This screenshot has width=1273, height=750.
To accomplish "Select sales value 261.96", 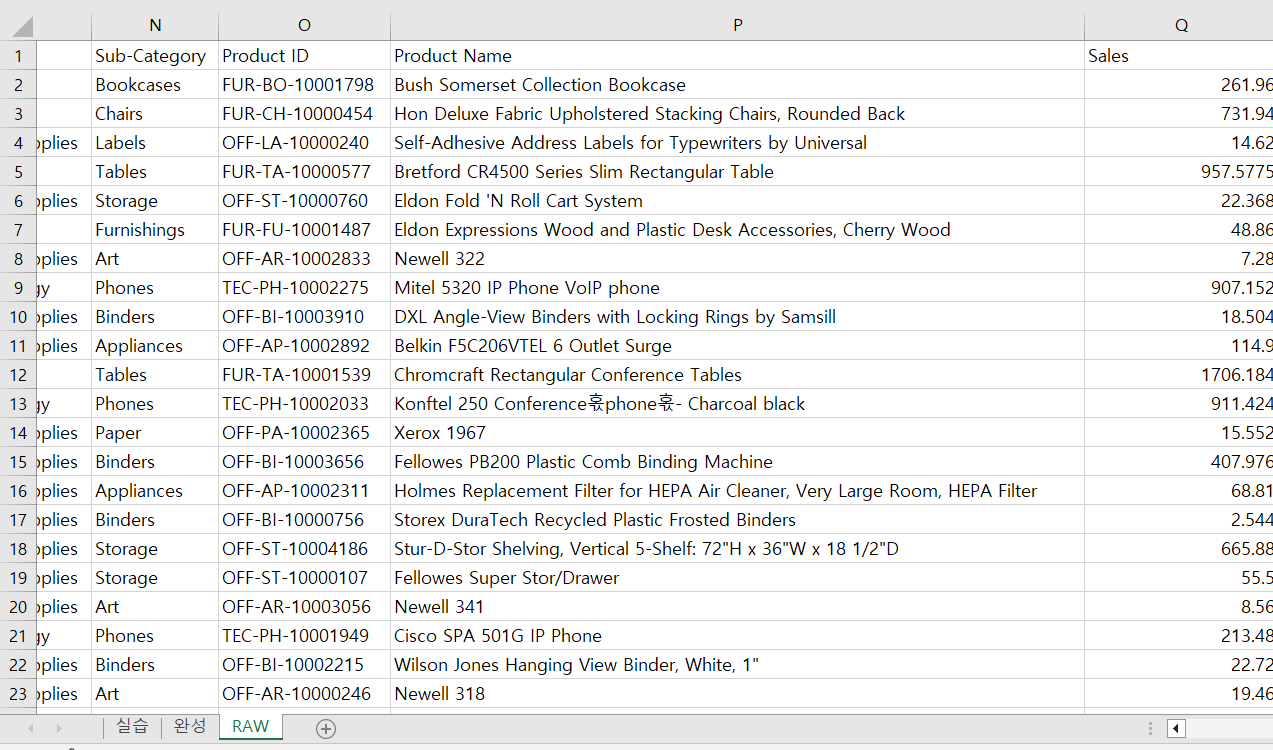I will [1179, 85].
